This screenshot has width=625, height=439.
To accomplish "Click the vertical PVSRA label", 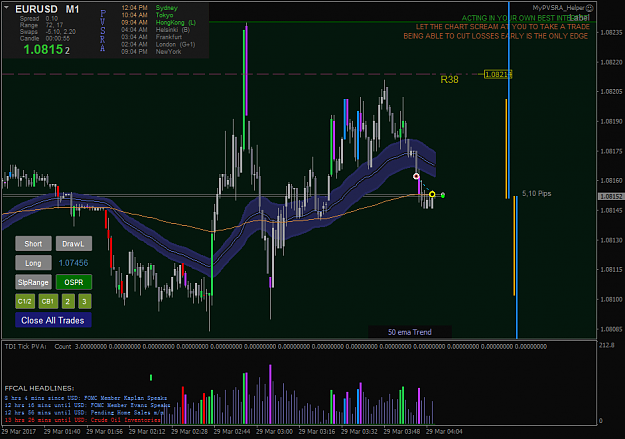I will click(x=103, y=31).
